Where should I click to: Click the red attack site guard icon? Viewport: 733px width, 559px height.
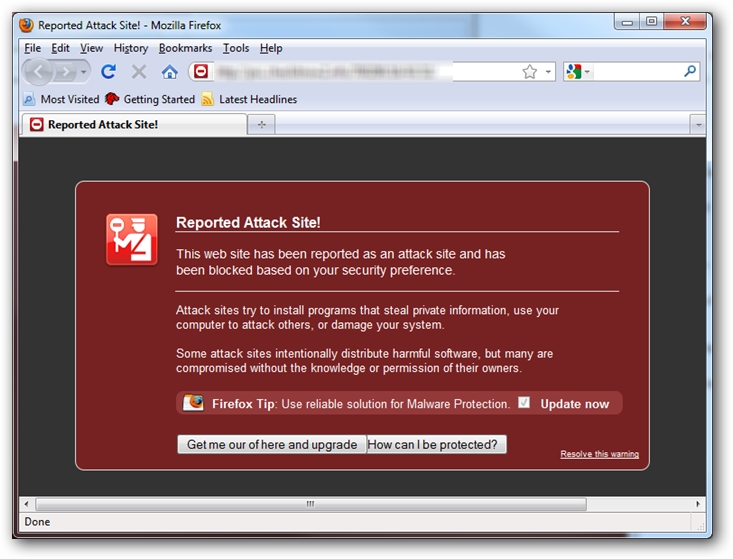pos(132,239)
